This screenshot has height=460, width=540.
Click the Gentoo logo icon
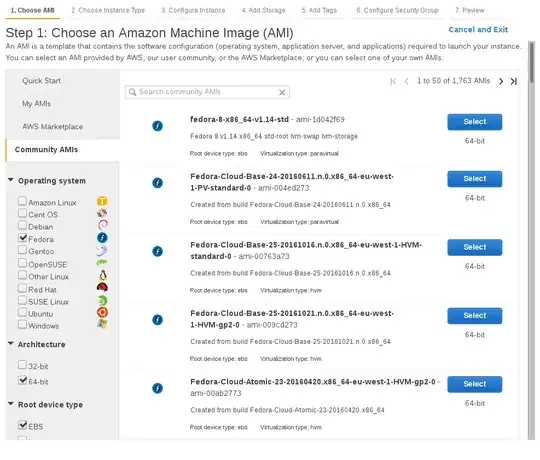click(102, 251)
